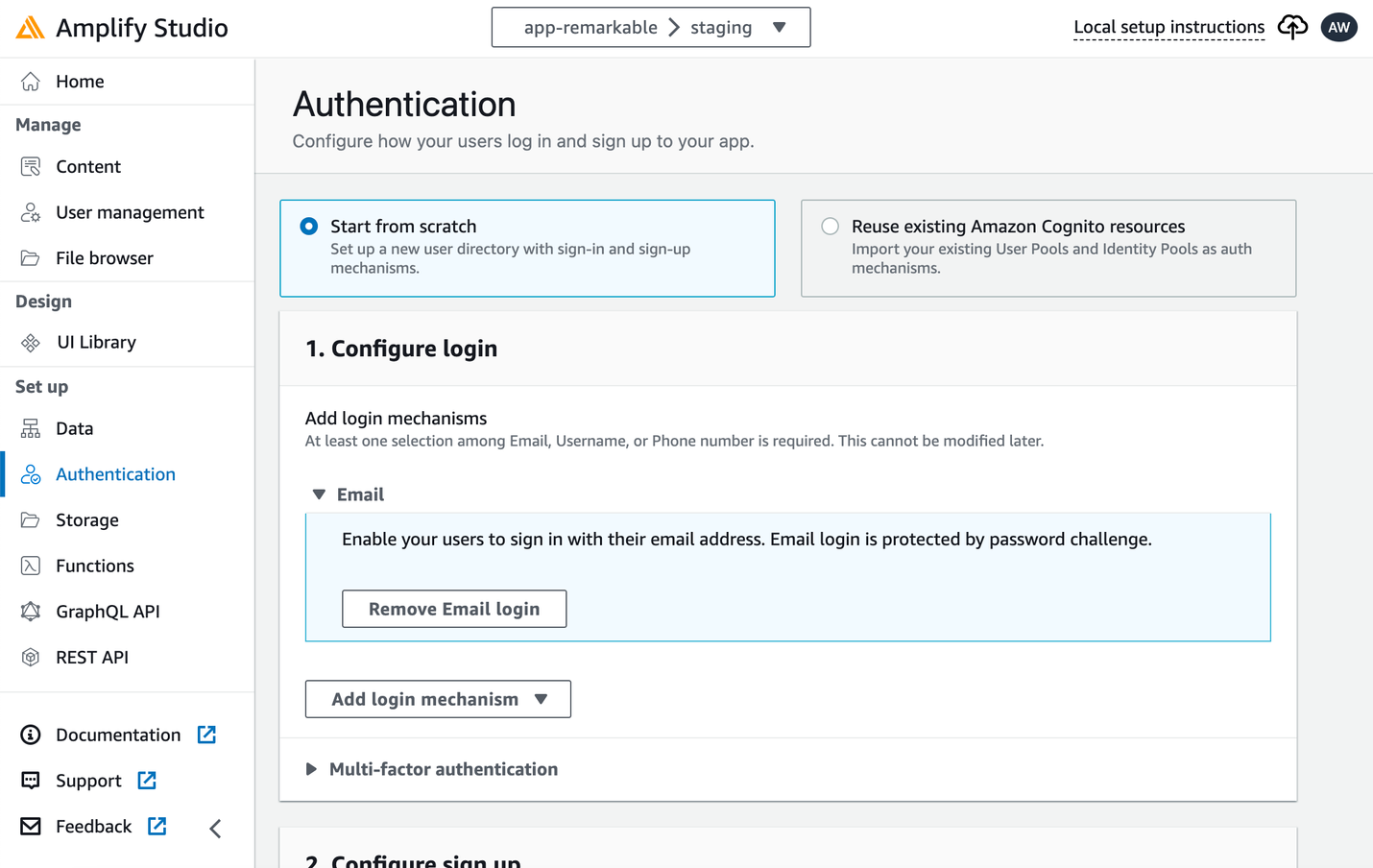The width and height of the screenshot is (1373, 868).
Task: Open Functions in the sidebar
Action: click(x=95, y=566)
